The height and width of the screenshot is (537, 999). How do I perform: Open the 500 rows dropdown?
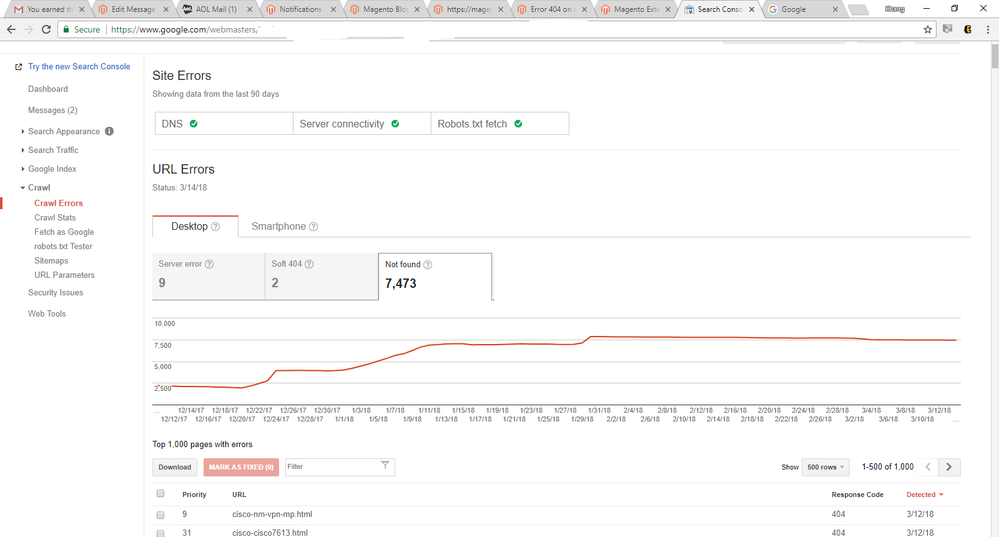tap(825, 467)
